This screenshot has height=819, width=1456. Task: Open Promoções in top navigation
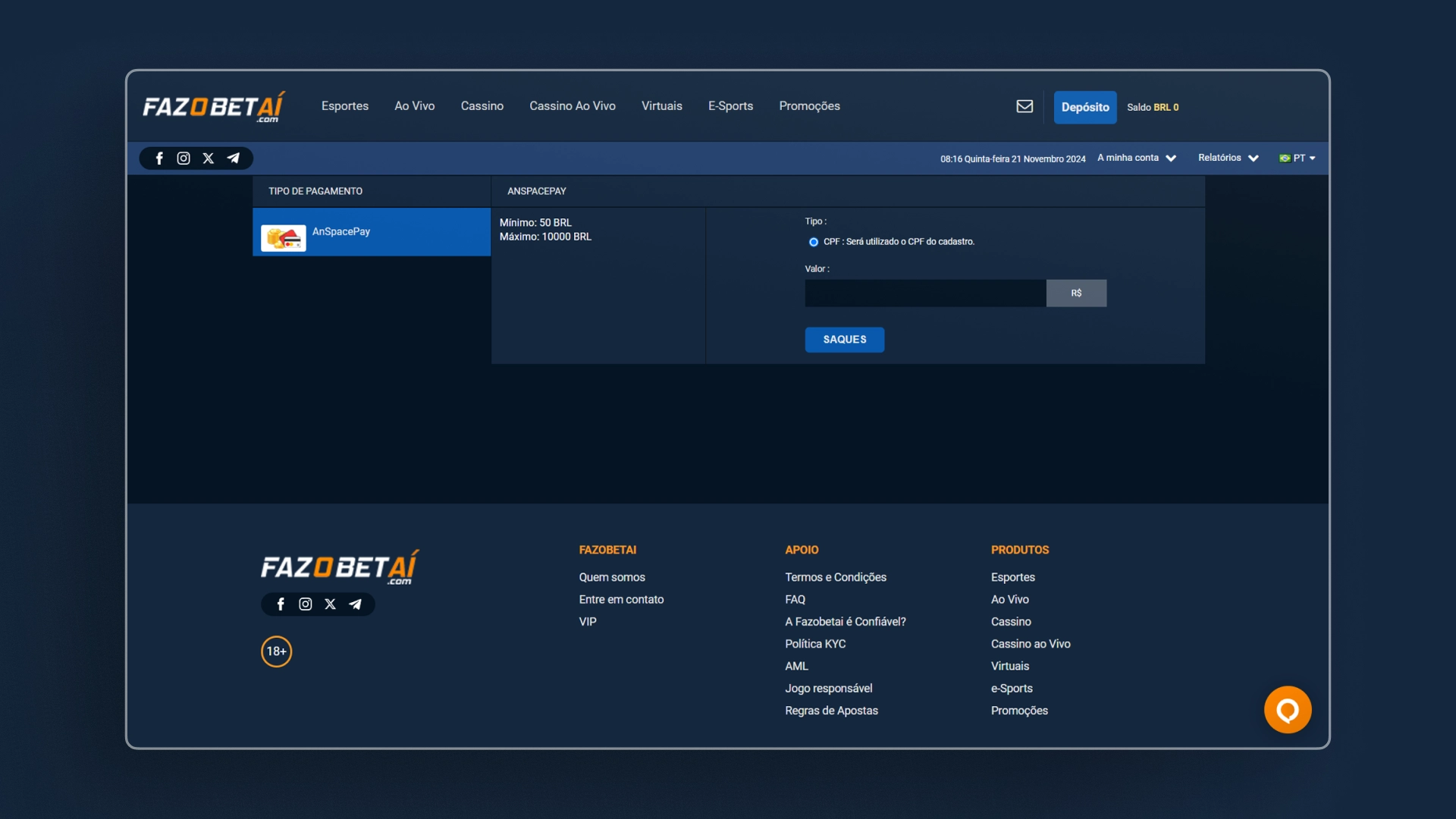tap(810, 106)
